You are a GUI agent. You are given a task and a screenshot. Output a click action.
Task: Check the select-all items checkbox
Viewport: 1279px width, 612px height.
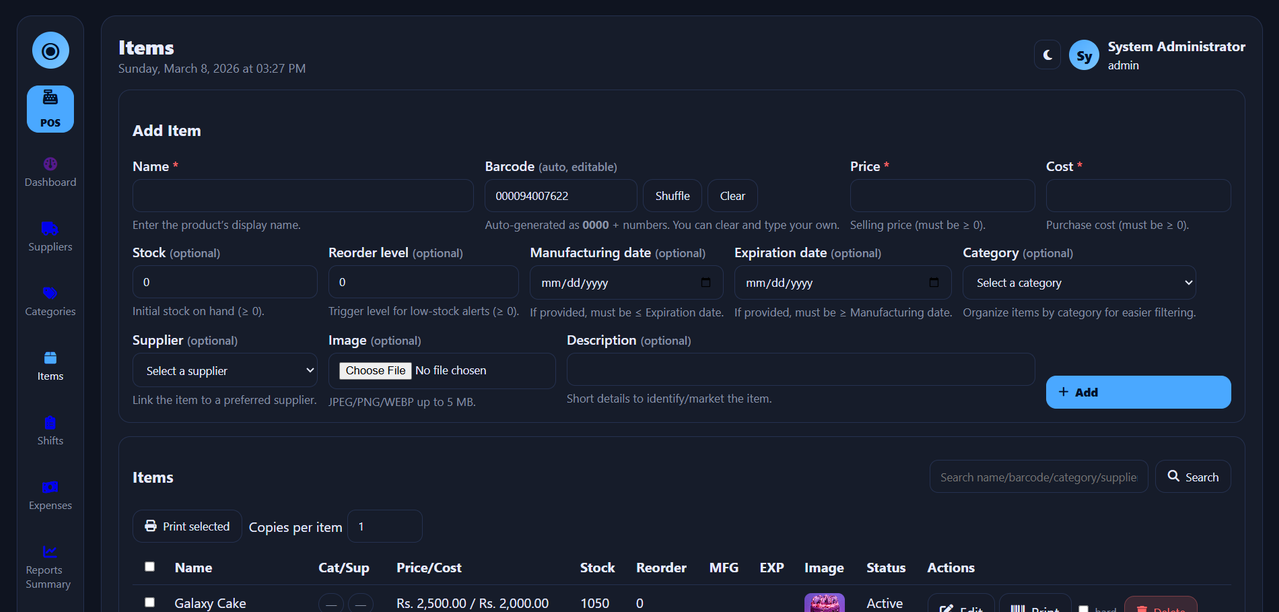[x=150, y=566]
